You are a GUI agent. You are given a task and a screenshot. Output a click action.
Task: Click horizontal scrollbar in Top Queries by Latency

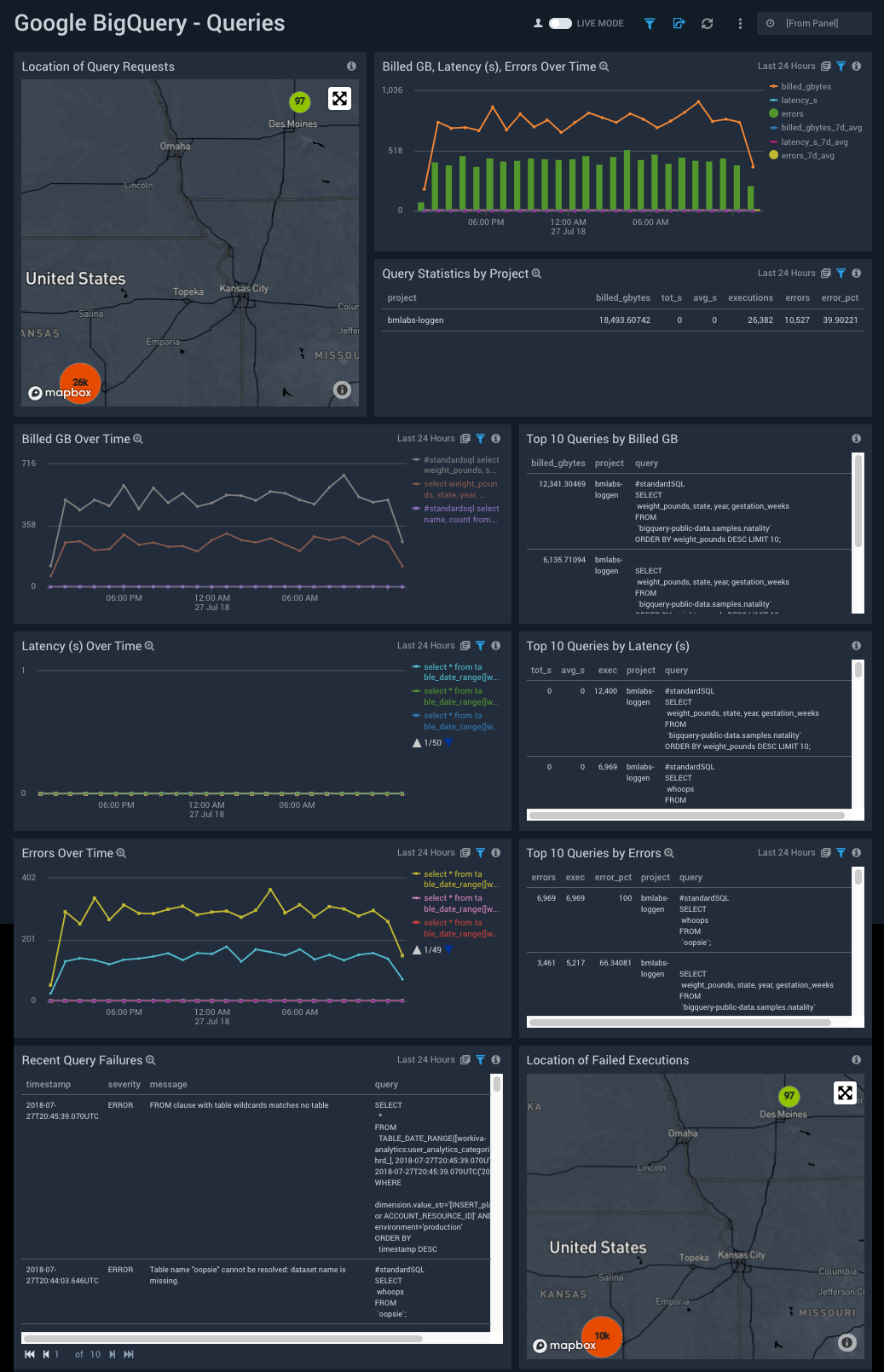(685, 816)
